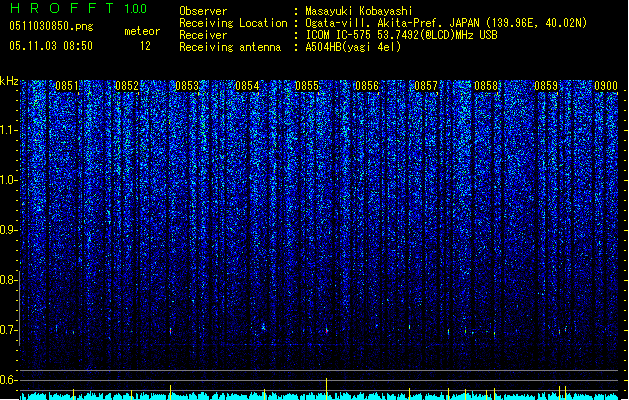Click the 0859 time marker

click(546, 86)
